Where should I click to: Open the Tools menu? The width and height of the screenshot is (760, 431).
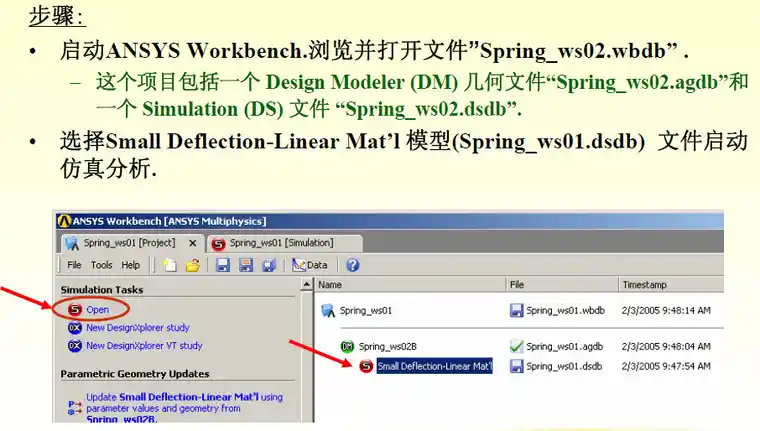(101, 265)
